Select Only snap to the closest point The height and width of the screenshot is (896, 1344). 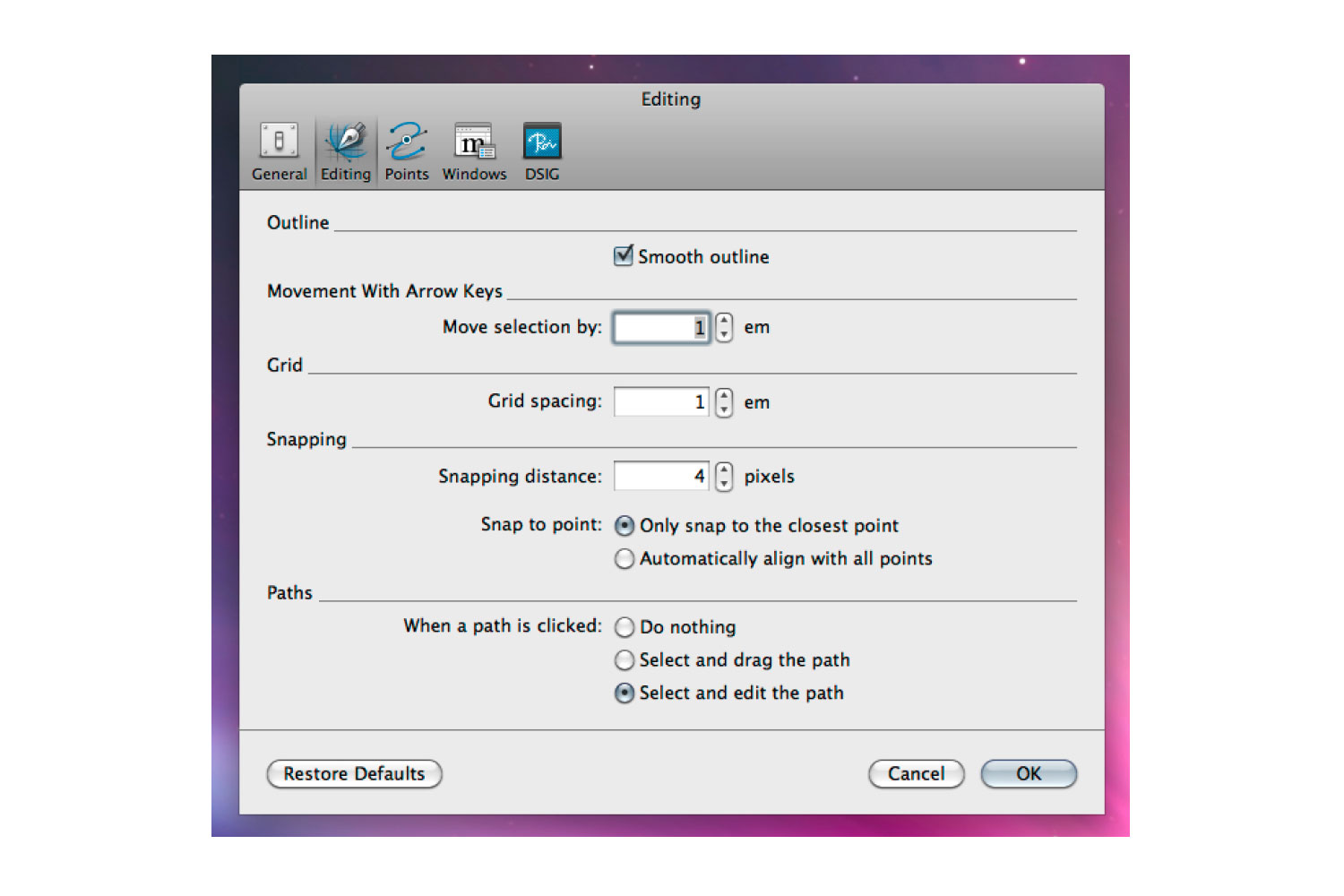tap(625, 526)
